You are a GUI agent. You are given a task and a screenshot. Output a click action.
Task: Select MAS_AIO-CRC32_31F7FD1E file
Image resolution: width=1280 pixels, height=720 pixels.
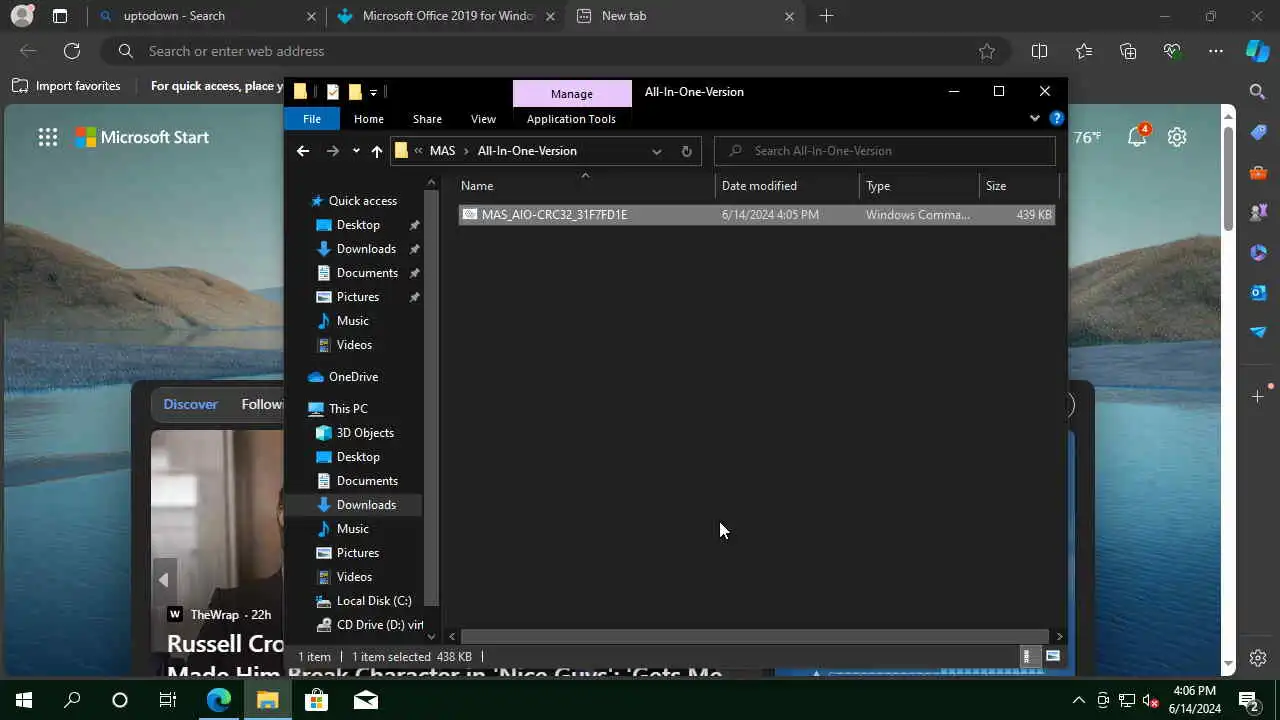tap(757, 215)
